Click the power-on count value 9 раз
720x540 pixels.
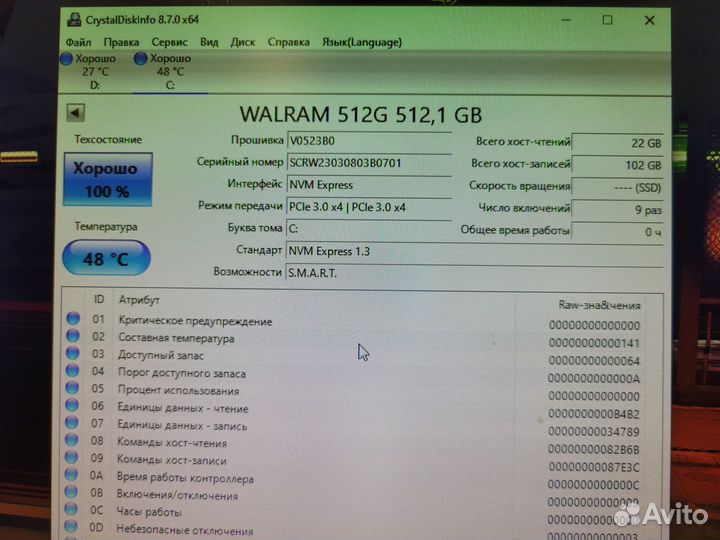[x=617, y=210]
